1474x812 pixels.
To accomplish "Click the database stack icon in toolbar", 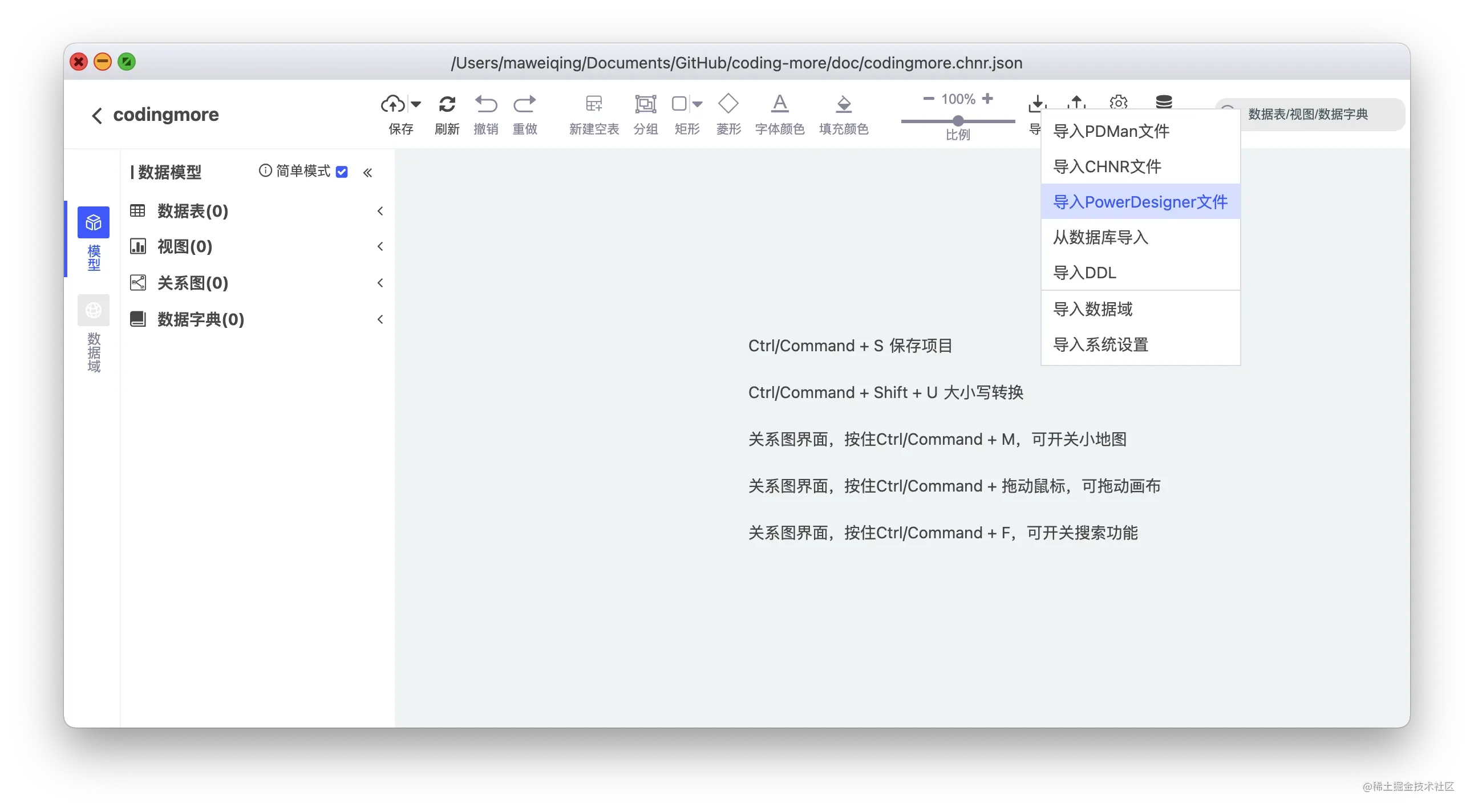I will [x=1163, y=101].
